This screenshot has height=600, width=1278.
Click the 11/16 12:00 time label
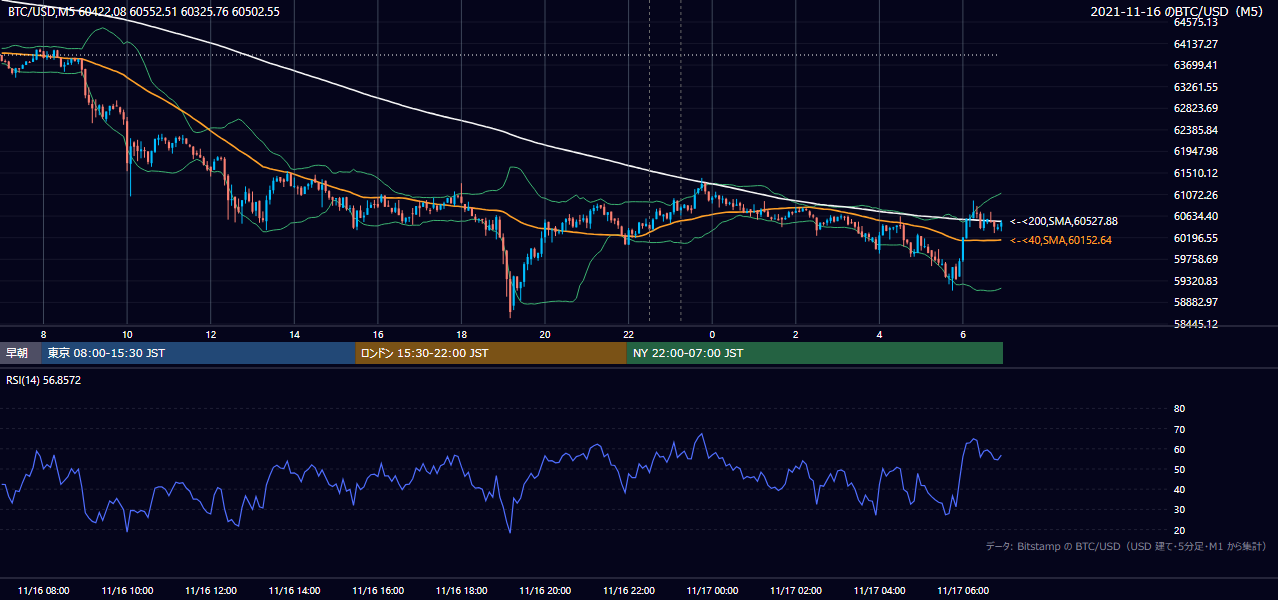(x=210, y=591)
